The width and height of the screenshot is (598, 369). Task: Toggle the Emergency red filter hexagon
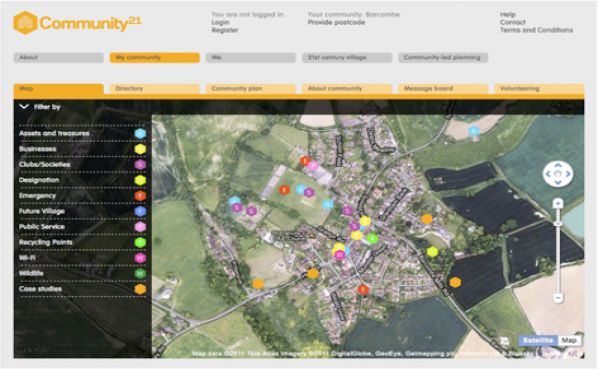140,196
